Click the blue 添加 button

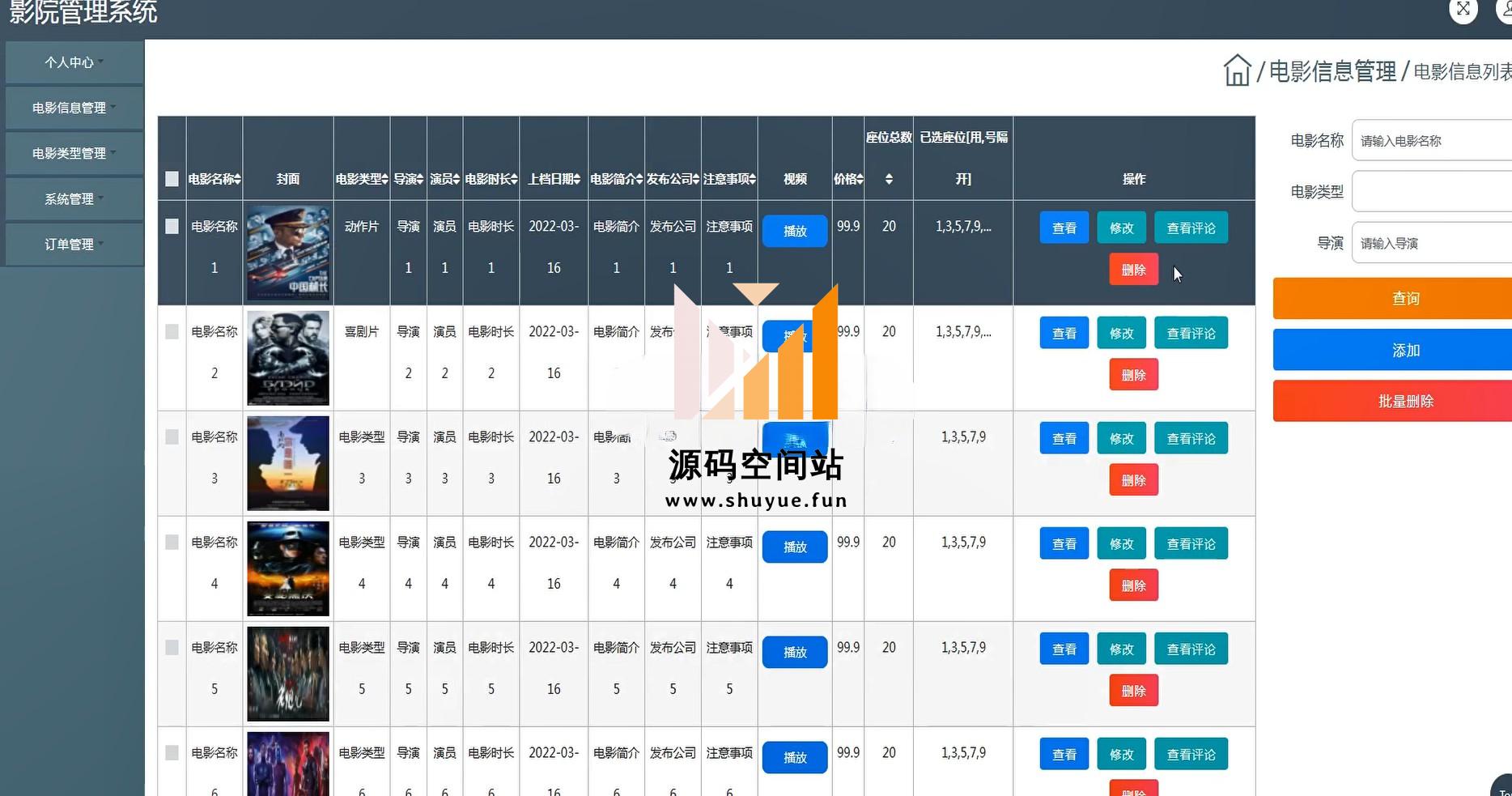pyautogui.click(x=1392, y=350)
